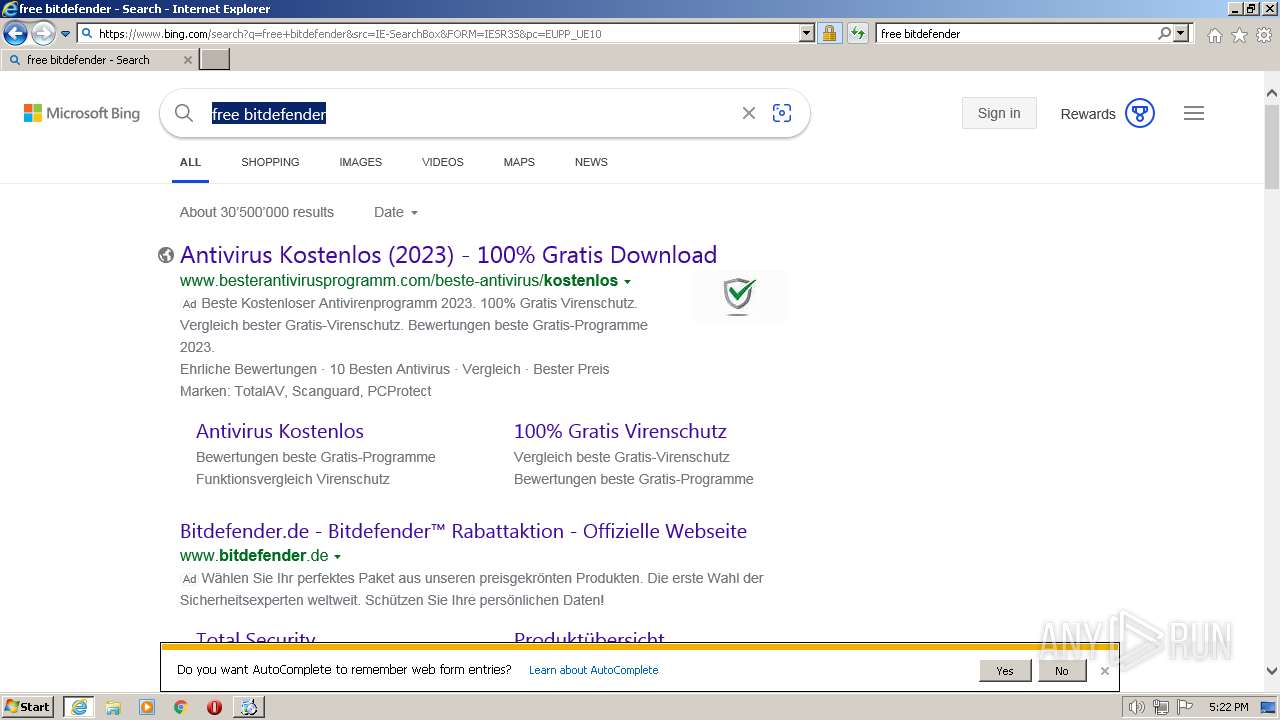The height and width of the screenshot is (720, 1280).
Task: Click scrollbar down arrow
Action: (x=1272, y=672)
